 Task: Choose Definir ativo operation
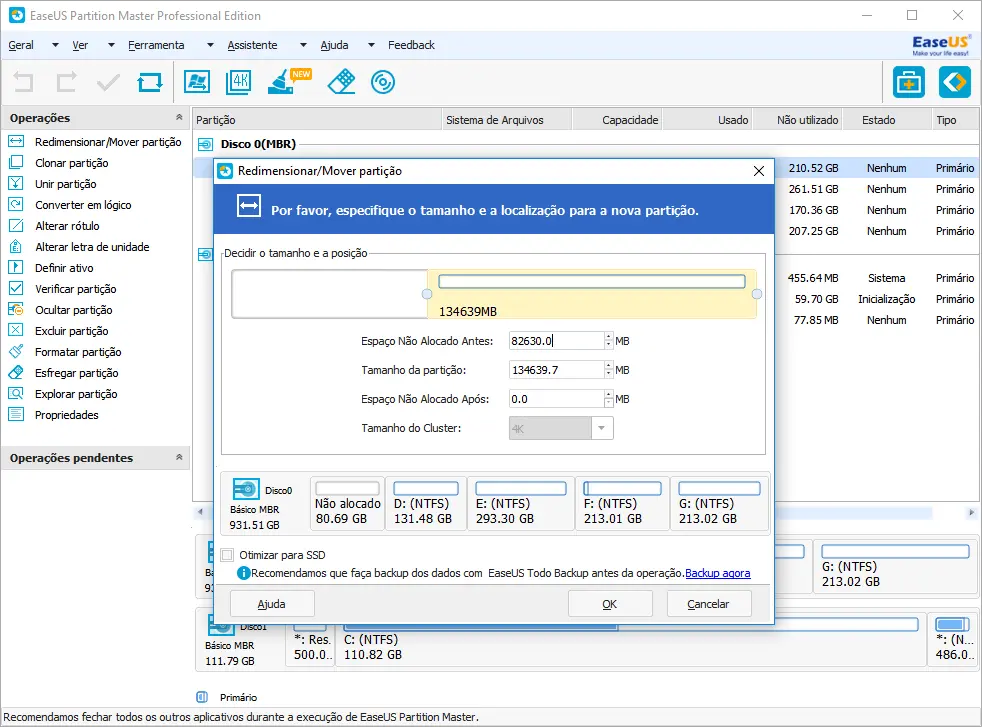[64, 268]
